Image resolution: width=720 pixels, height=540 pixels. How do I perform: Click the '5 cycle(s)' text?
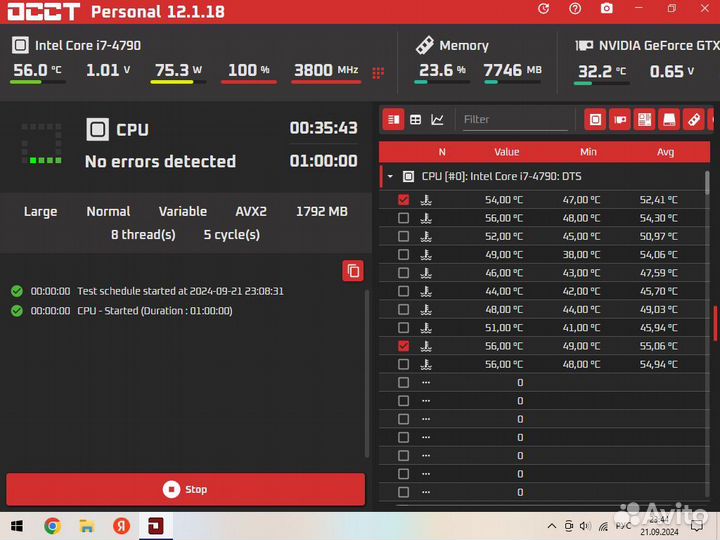[x=232, y=235]
